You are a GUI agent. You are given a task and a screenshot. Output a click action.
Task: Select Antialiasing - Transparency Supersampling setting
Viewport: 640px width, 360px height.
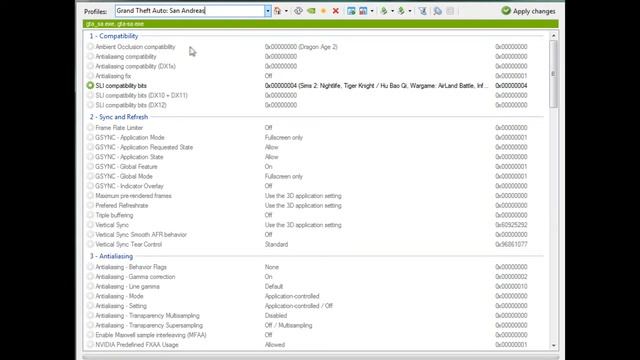149,325
